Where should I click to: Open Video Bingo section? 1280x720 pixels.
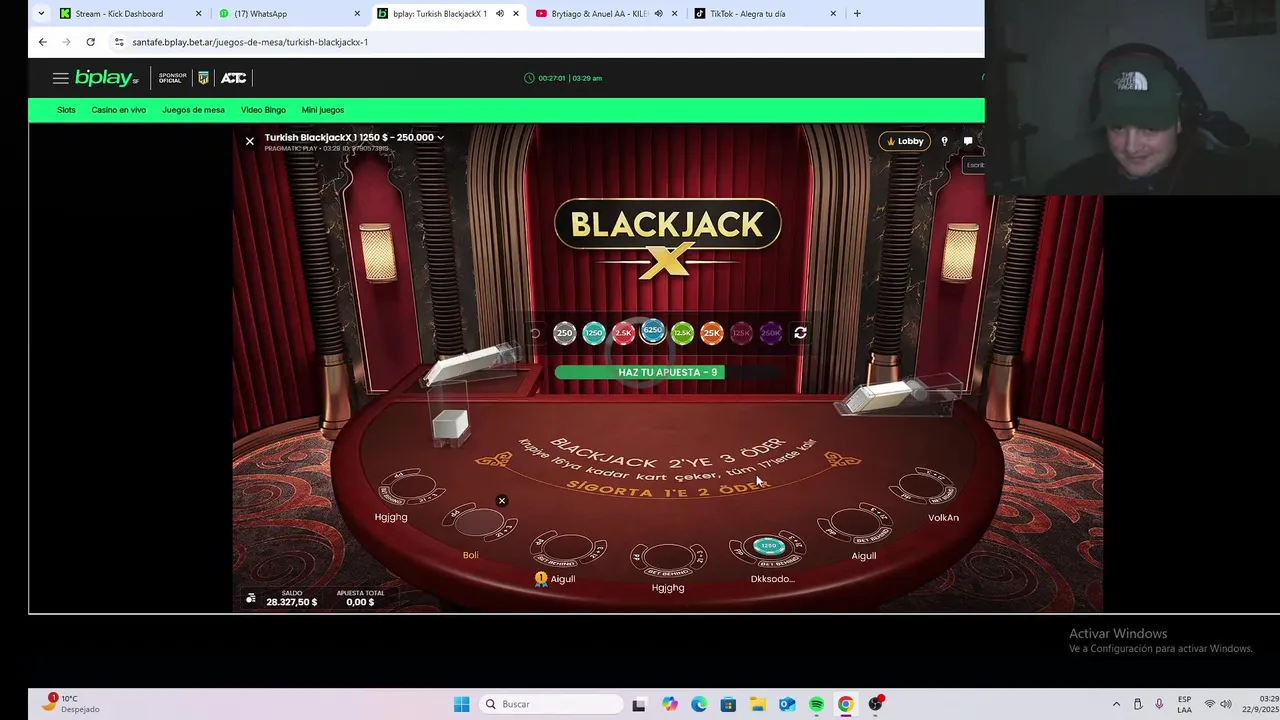pyautogui.click(x=263, y=110)
